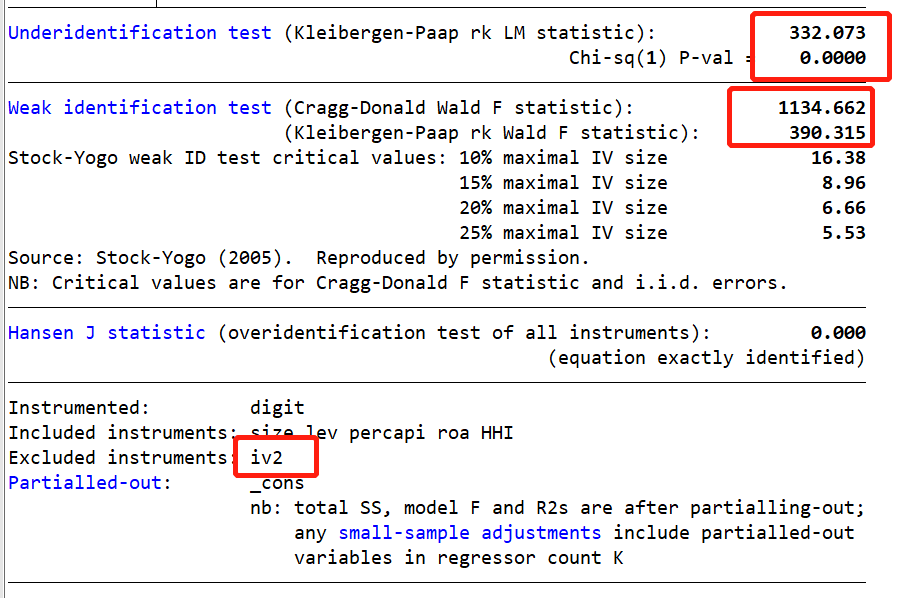917x598 pixels.
Task: Click the Chi-sq P-val 0.0000 value
Action: click(x=832, y=58)
